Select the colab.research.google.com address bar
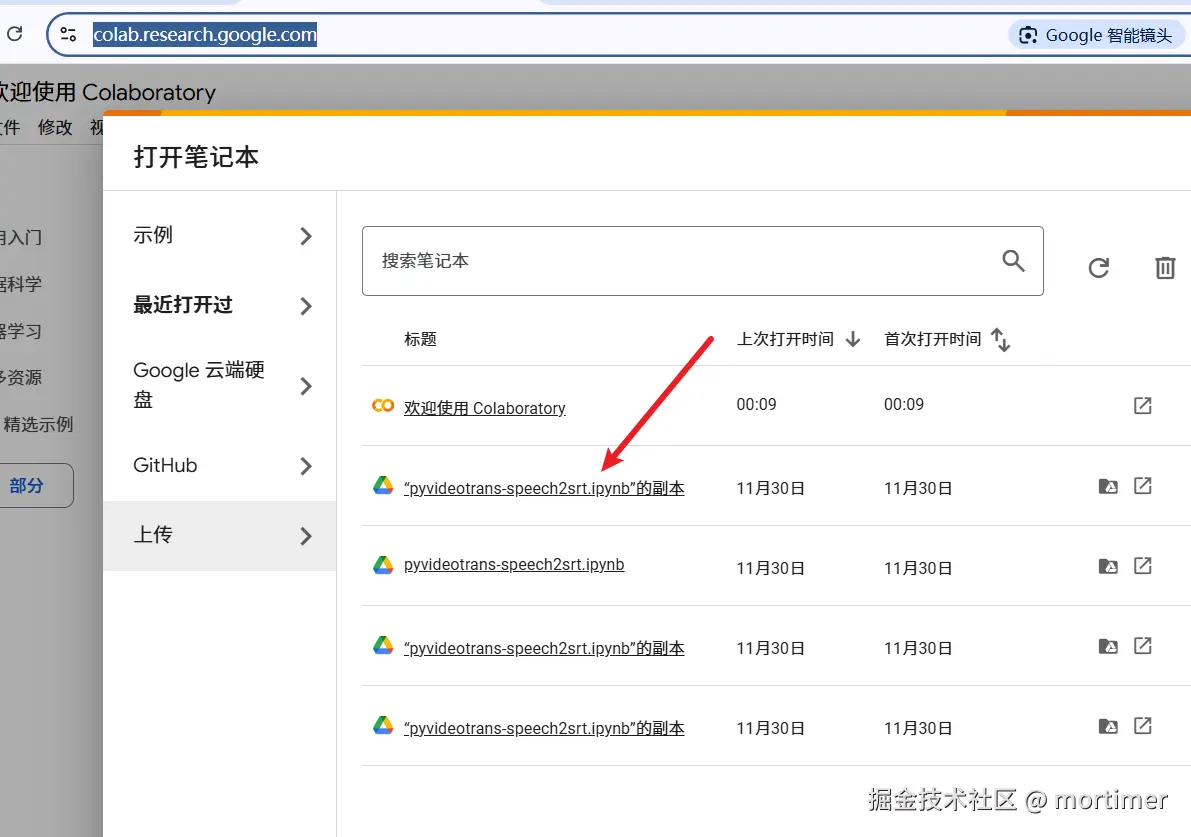 [205, 34]
